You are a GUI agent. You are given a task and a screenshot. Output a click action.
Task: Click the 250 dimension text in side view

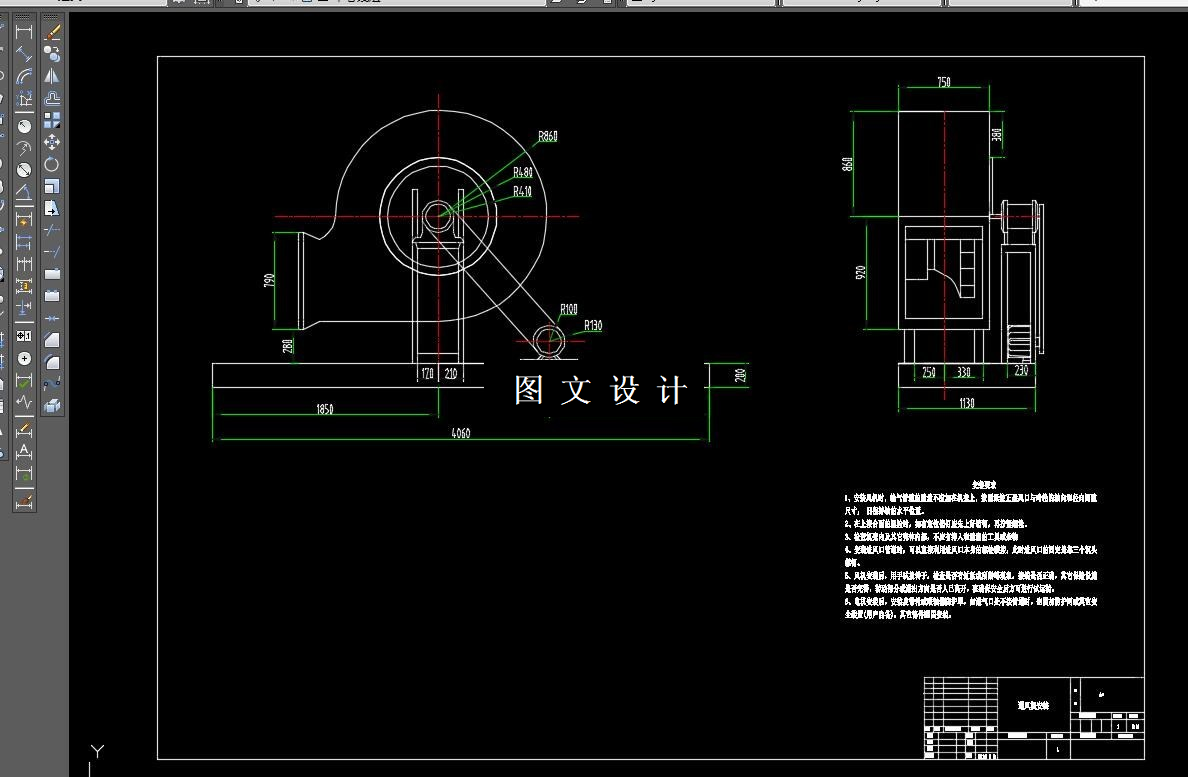(x=929, y=373)
